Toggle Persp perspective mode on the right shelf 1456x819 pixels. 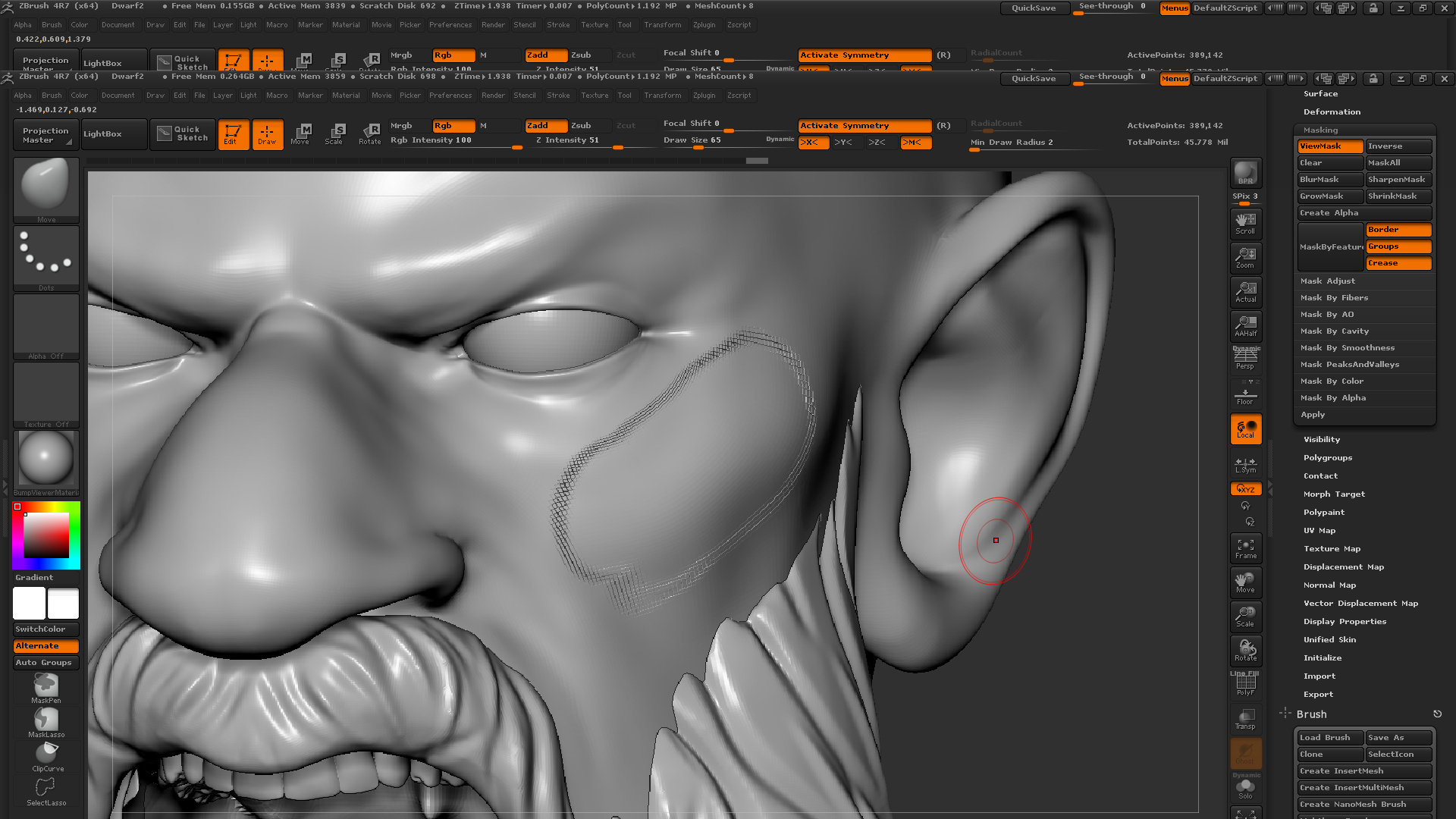coord(1245,356)
